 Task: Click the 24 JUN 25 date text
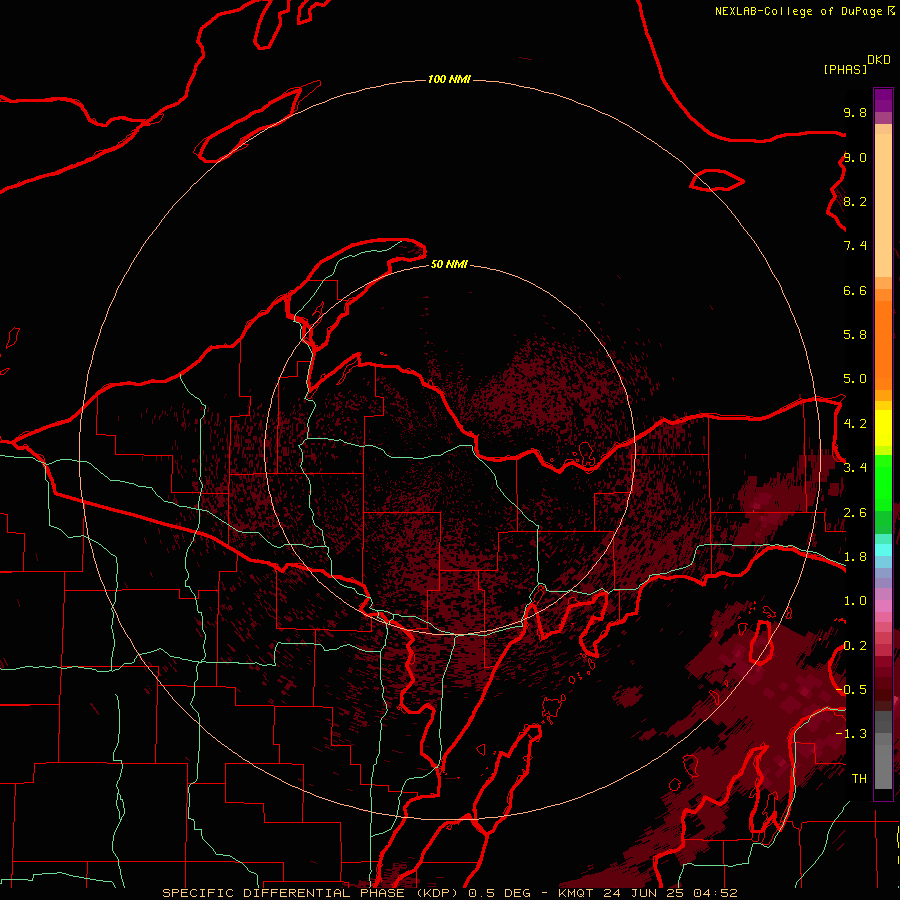pos(644,893)
